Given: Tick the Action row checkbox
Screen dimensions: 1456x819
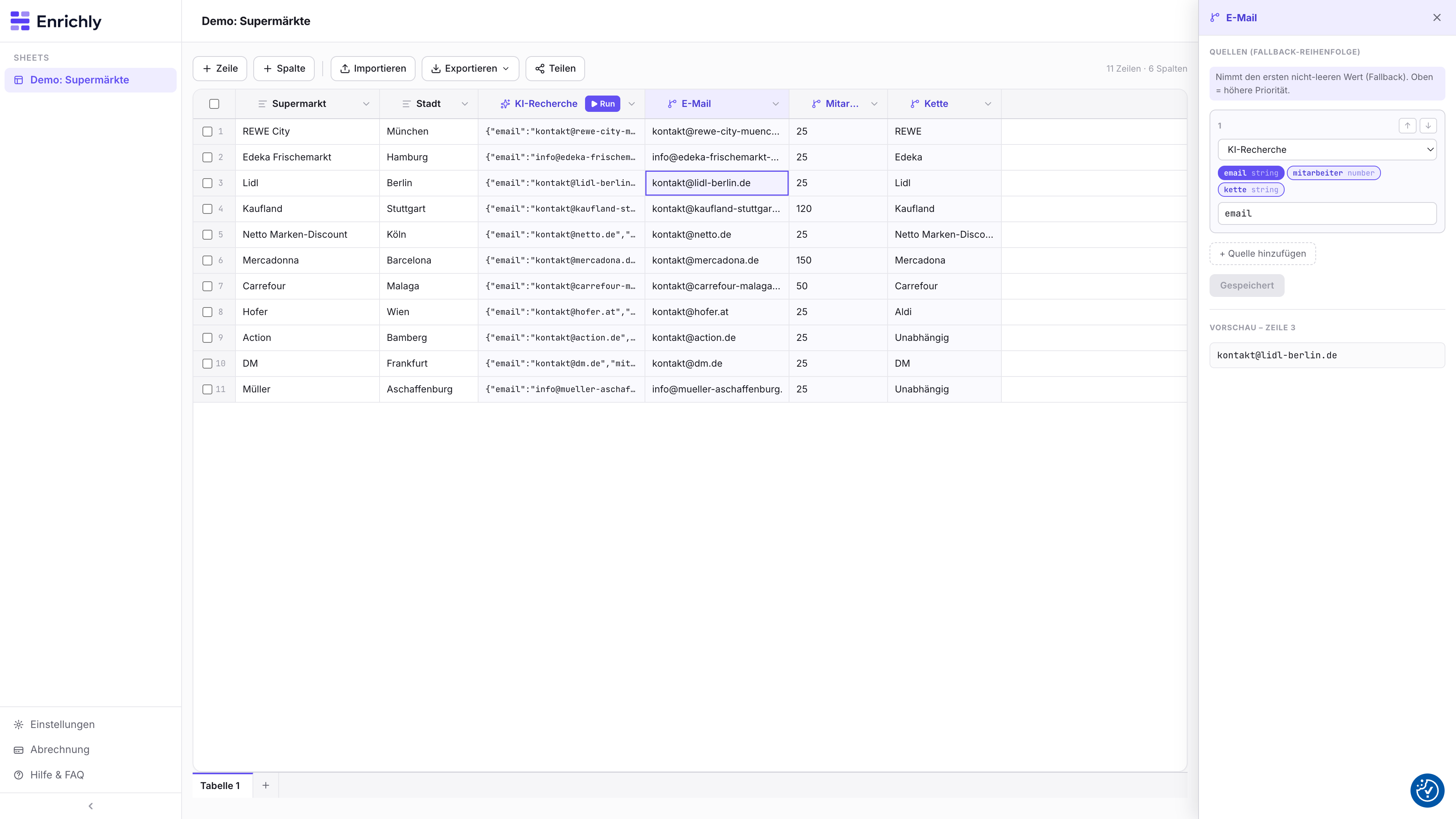Looking at the screenshot, I should pyautogui.click(x=207, y=337).
